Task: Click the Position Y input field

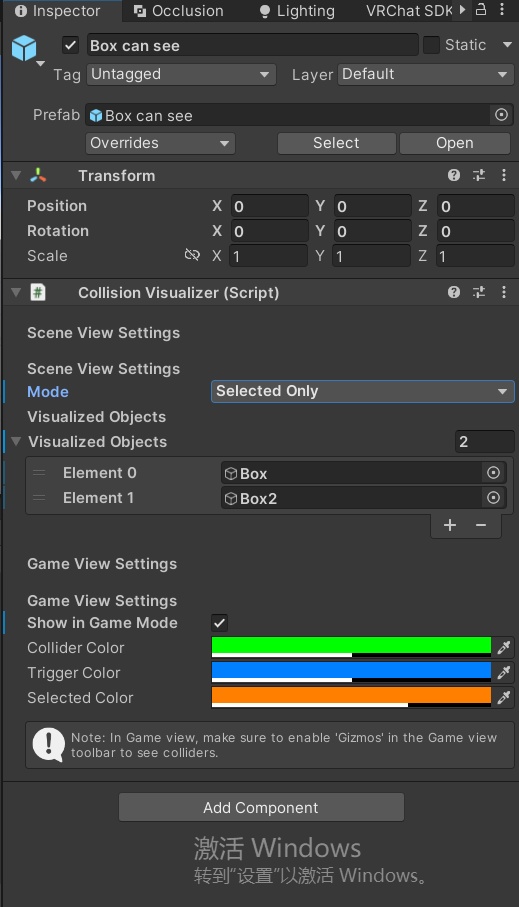Action: click(372, 206)
